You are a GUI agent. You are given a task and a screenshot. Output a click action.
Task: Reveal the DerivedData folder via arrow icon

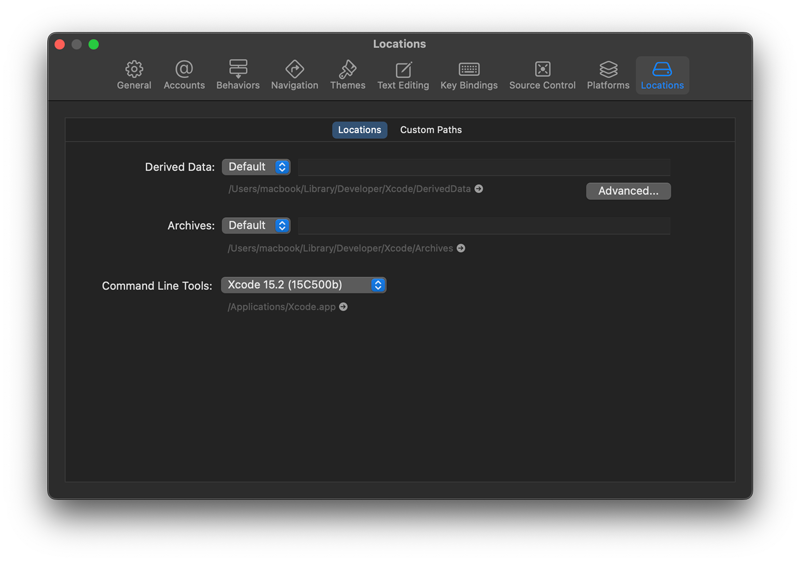coord(479,189)
